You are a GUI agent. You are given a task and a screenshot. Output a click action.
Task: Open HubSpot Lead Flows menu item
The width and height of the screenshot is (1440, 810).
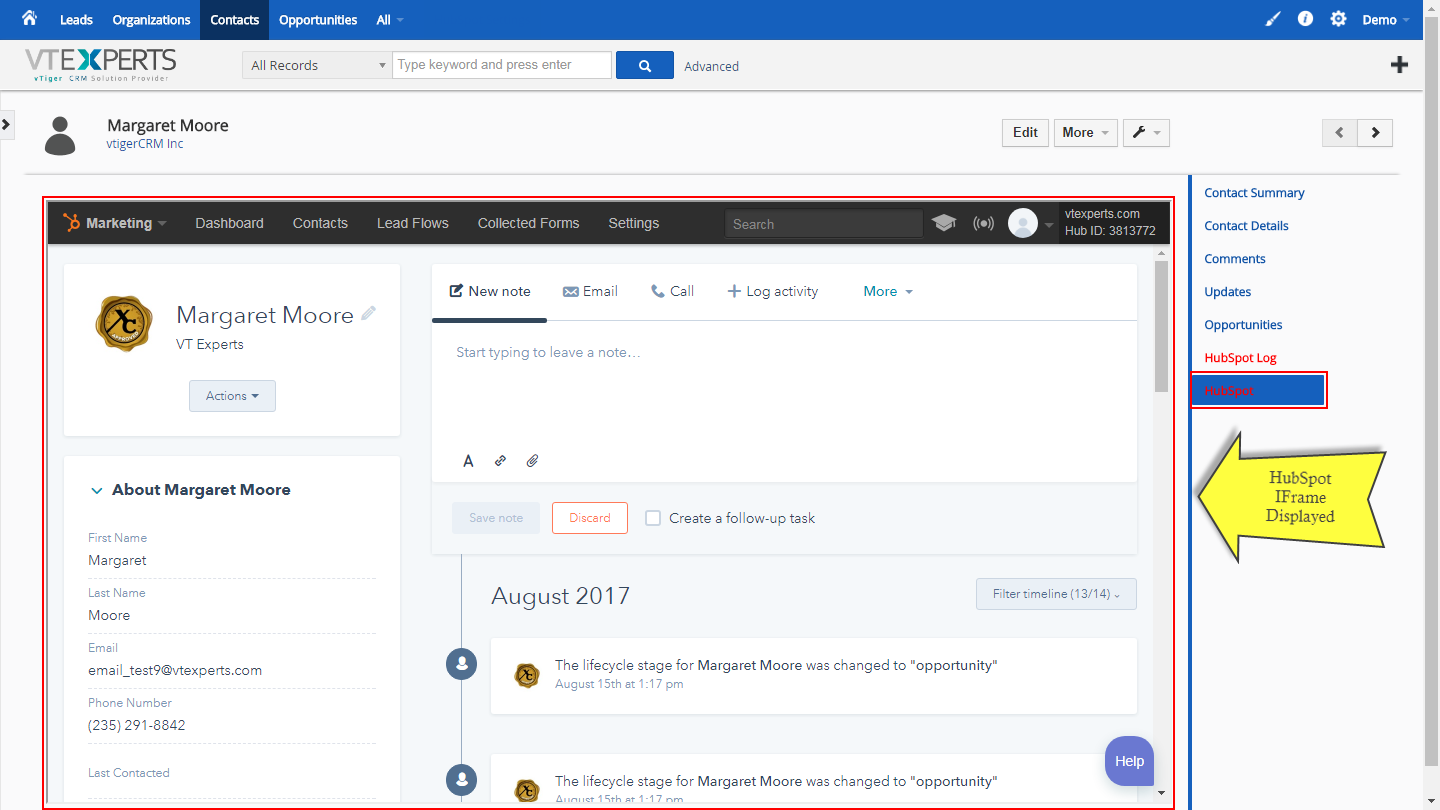pos(413,223)
